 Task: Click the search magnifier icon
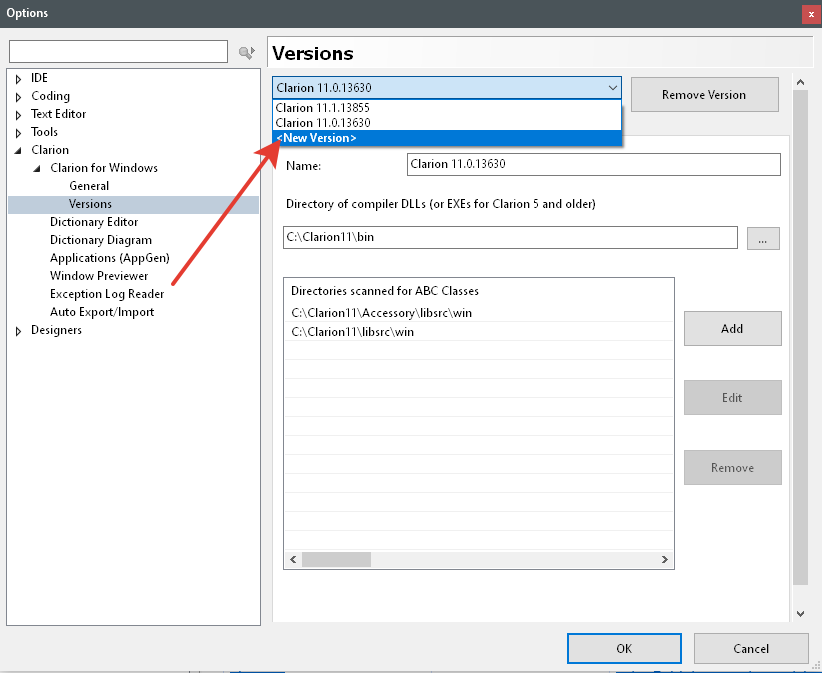tap(246, 52)
